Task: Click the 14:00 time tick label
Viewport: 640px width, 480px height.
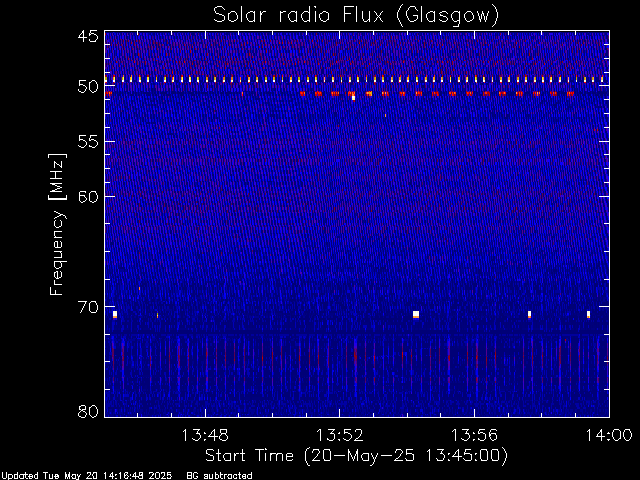Action: pos(609,435)
